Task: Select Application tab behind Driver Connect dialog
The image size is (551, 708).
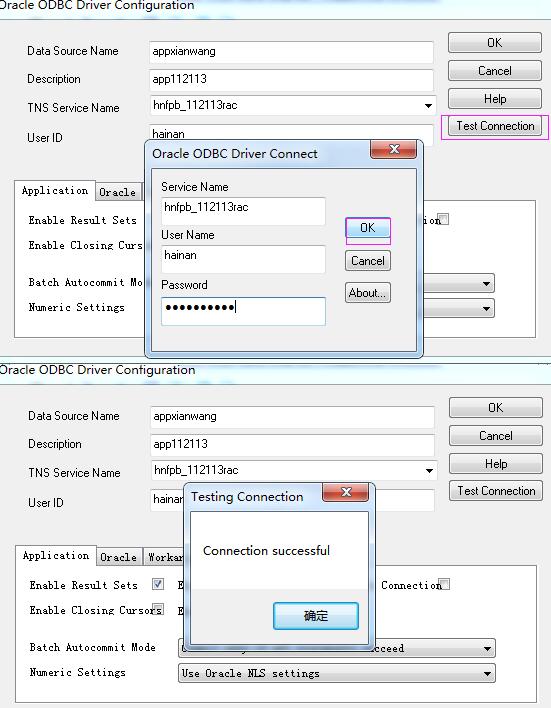Action: pos(55,191)
